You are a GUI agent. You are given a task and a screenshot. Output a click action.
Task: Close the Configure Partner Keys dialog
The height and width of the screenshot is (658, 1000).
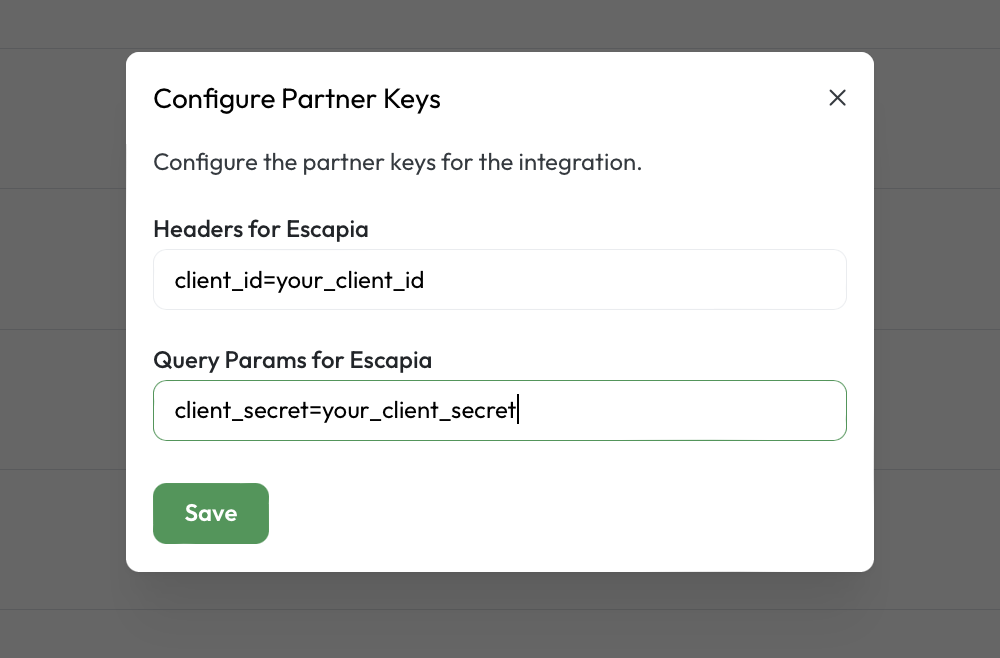click(x=837, y=98)
